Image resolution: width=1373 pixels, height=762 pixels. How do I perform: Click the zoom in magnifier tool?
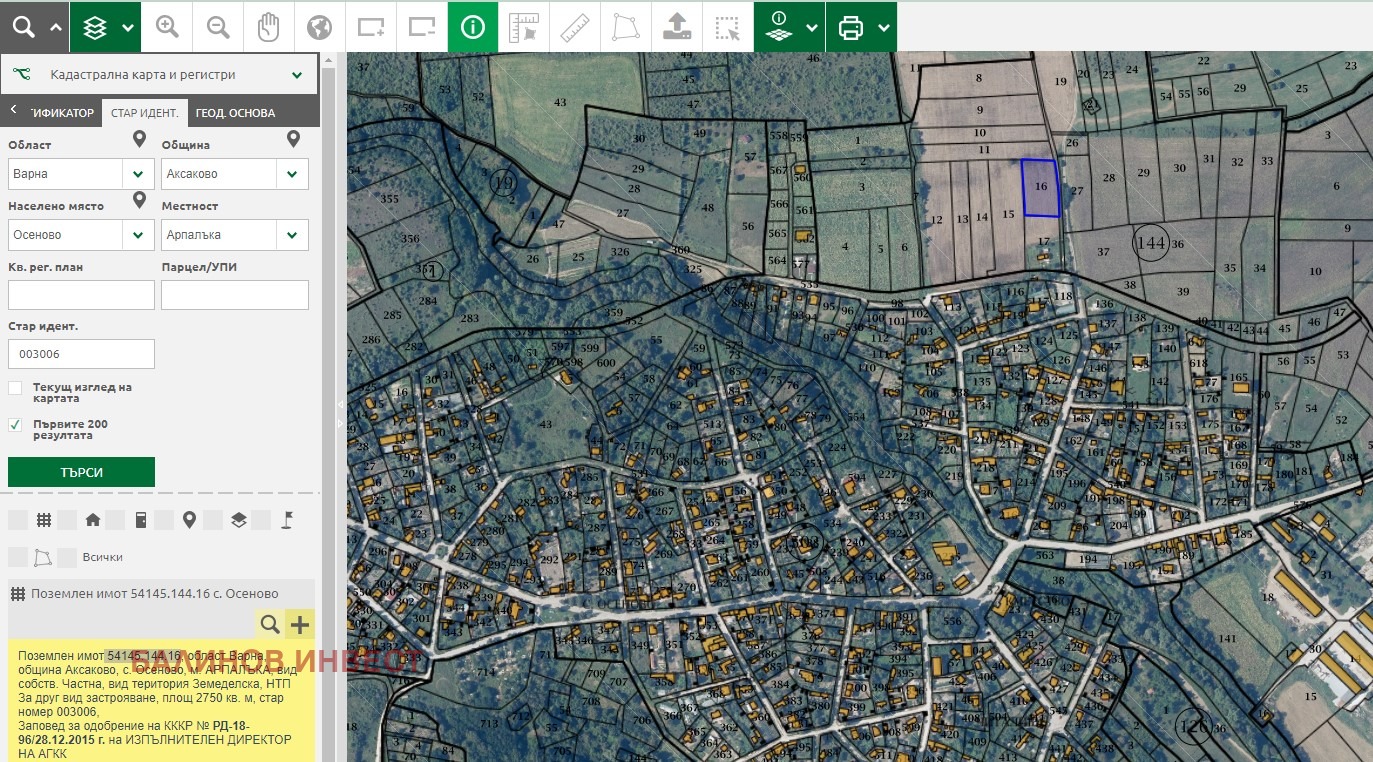pos(167,27)
